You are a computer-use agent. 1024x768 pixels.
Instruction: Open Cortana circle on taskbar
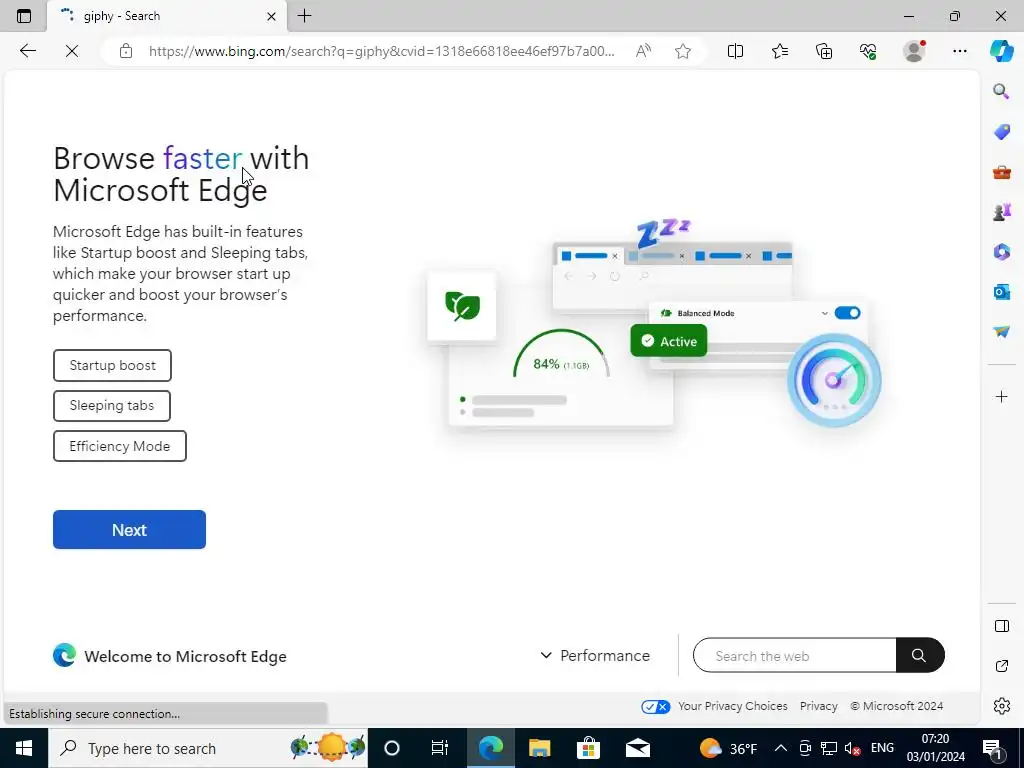coord(392,748)
